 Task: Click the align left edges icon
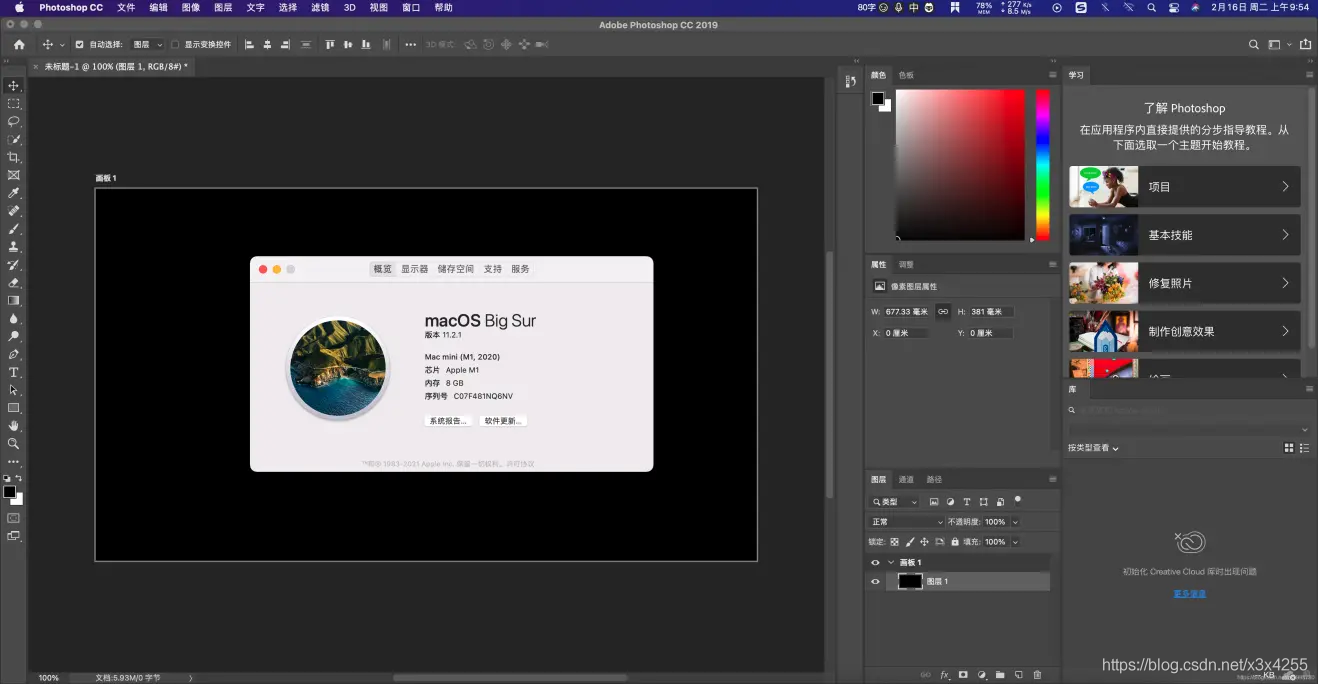click(250, 45)
